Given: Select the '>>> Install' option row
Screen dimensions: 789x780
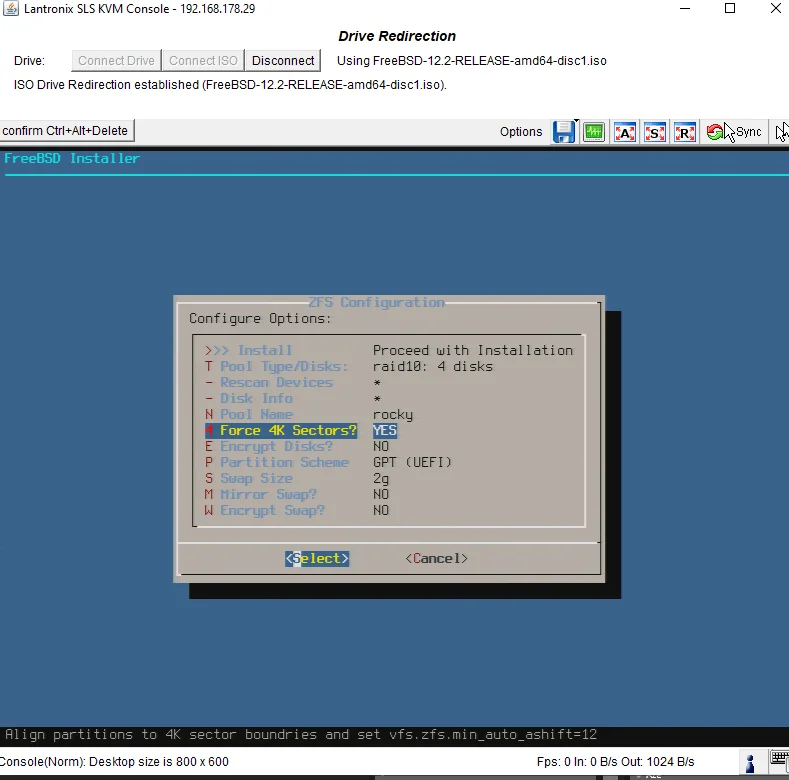Looking at the screenshot, I should click(x=388, y=350).
